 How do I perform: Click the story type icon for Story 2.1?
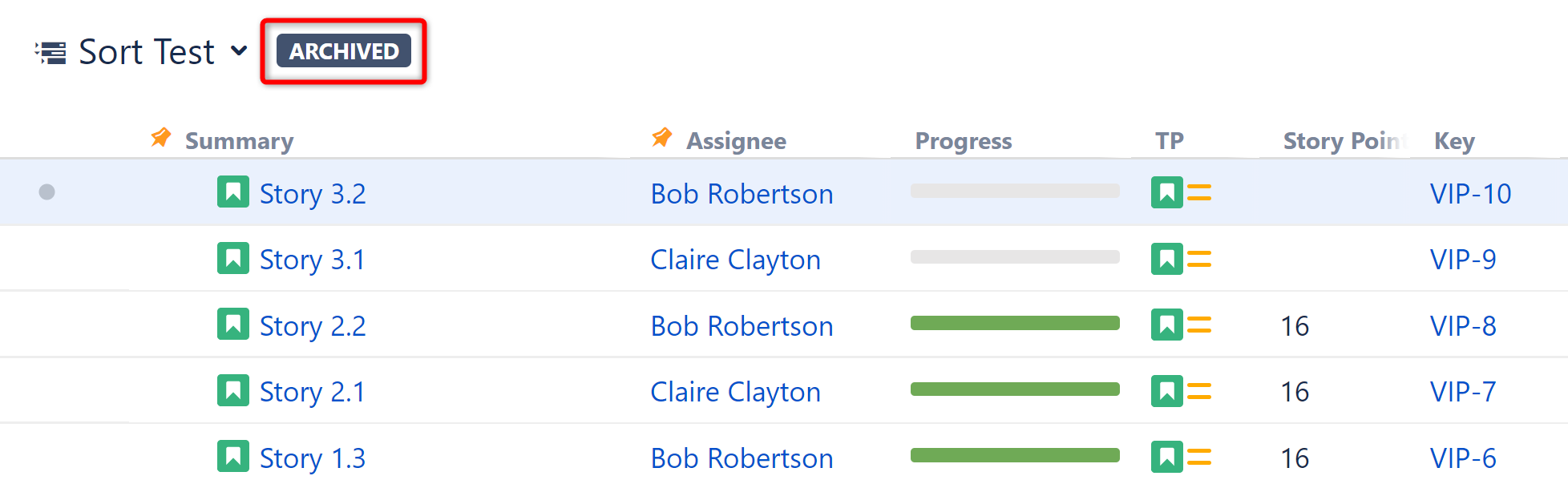click(x=233, y=391)
